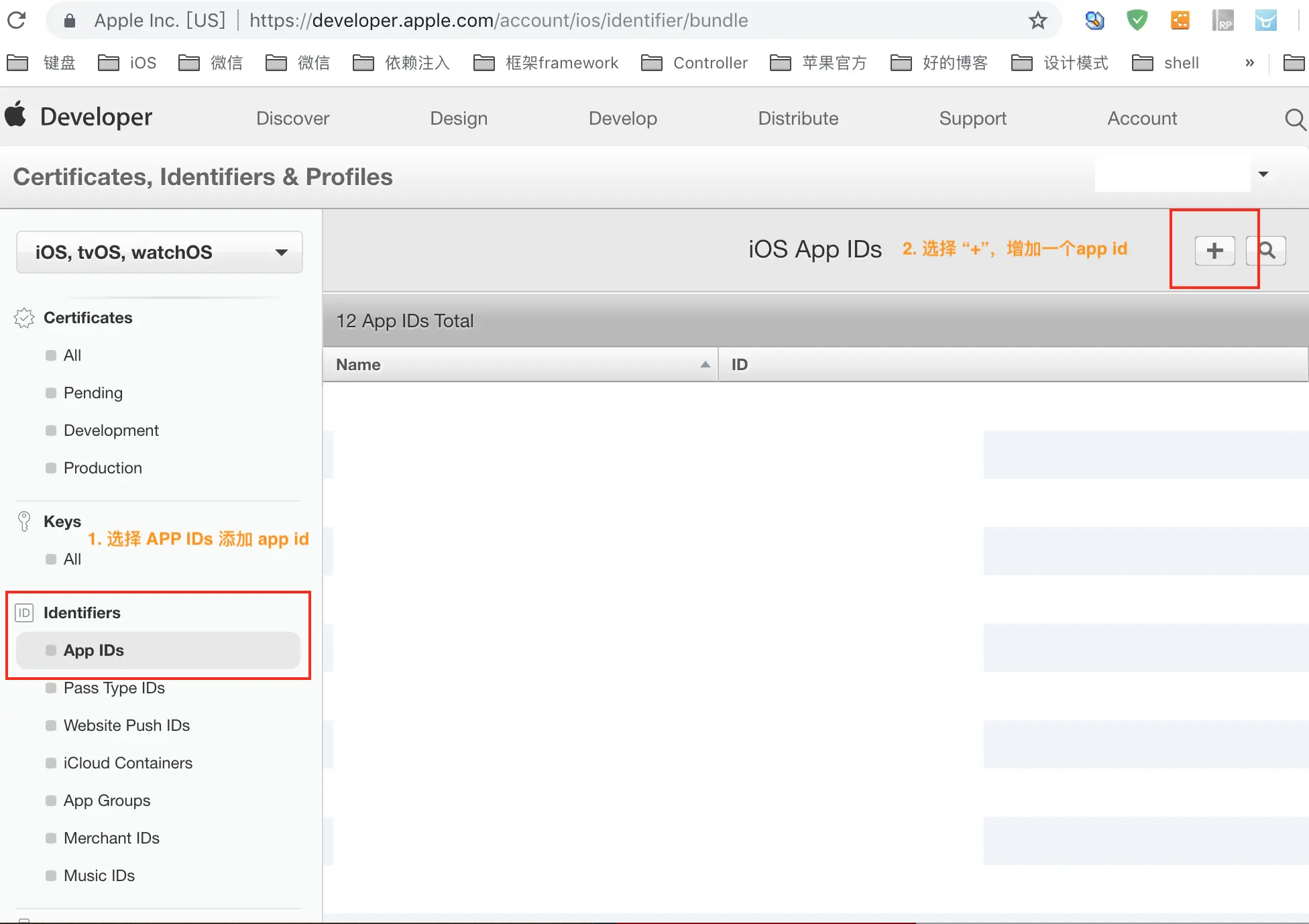Expand the team account dropdown arrow
This screenshot has height=924, width=1309.
1263,174
